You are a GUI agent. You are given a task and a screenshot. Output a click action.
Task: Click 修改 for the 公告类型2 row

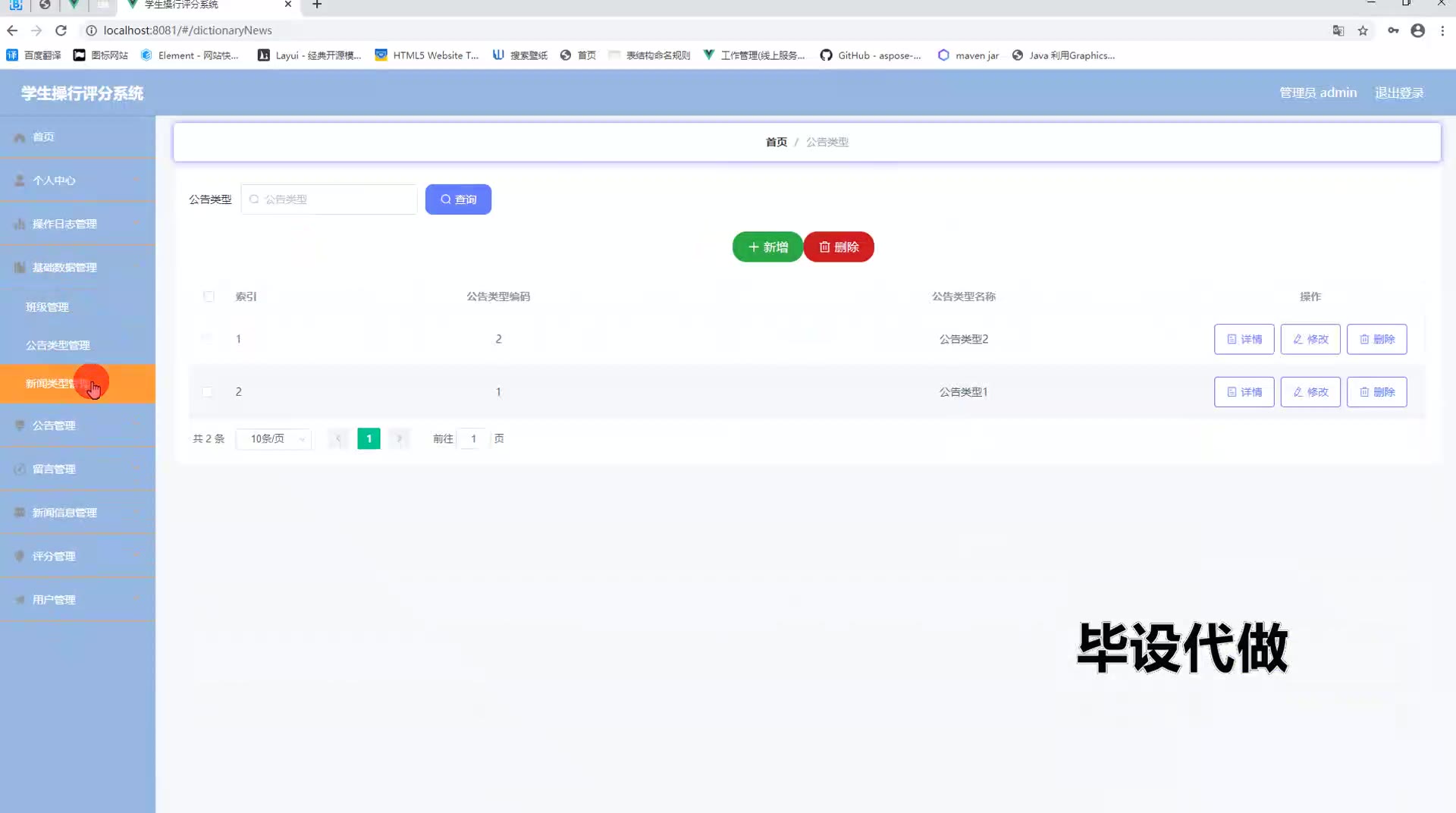coord(1310,339)
